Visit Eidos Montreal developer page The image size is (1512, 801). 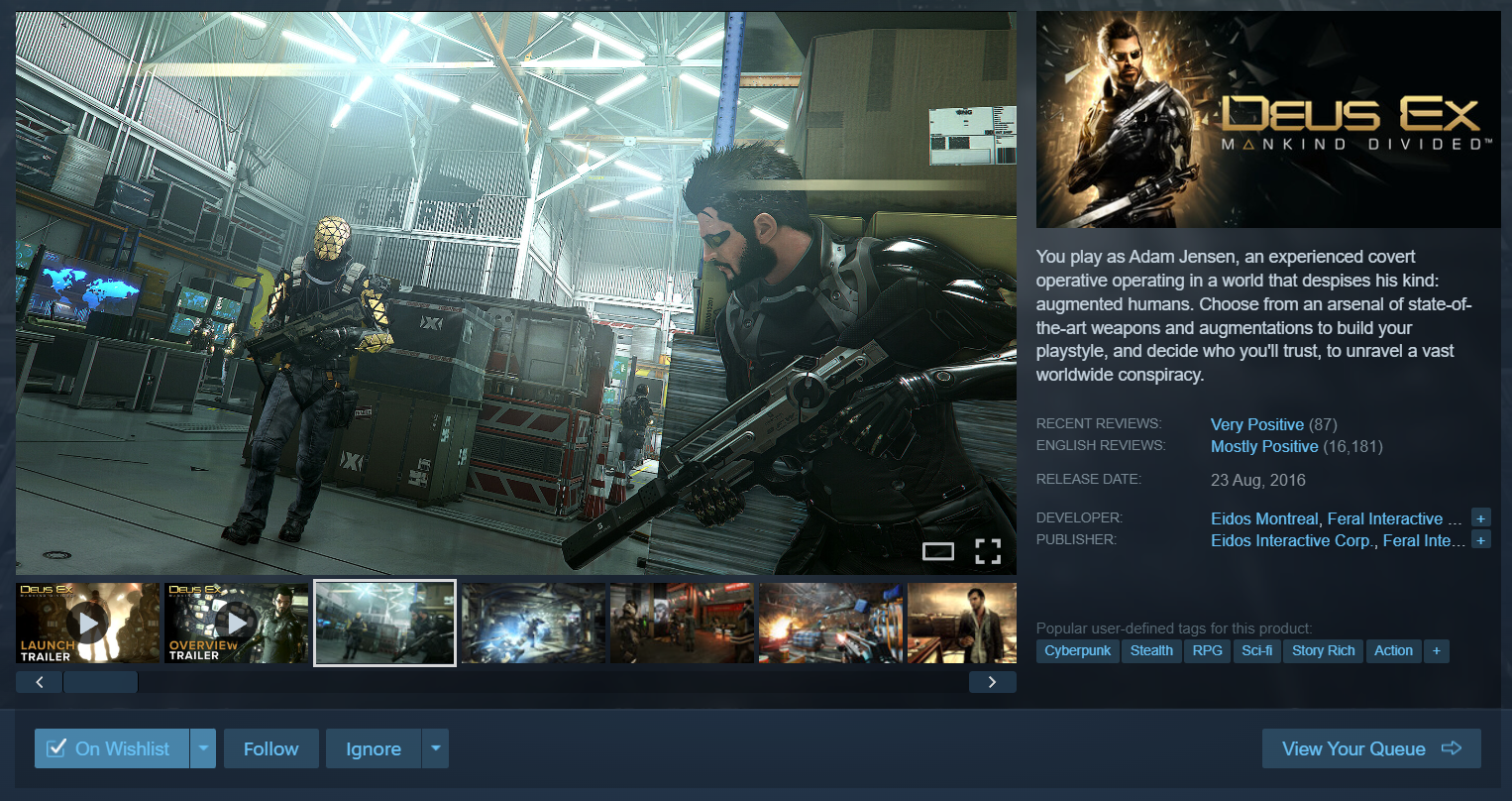point(1264,518)
